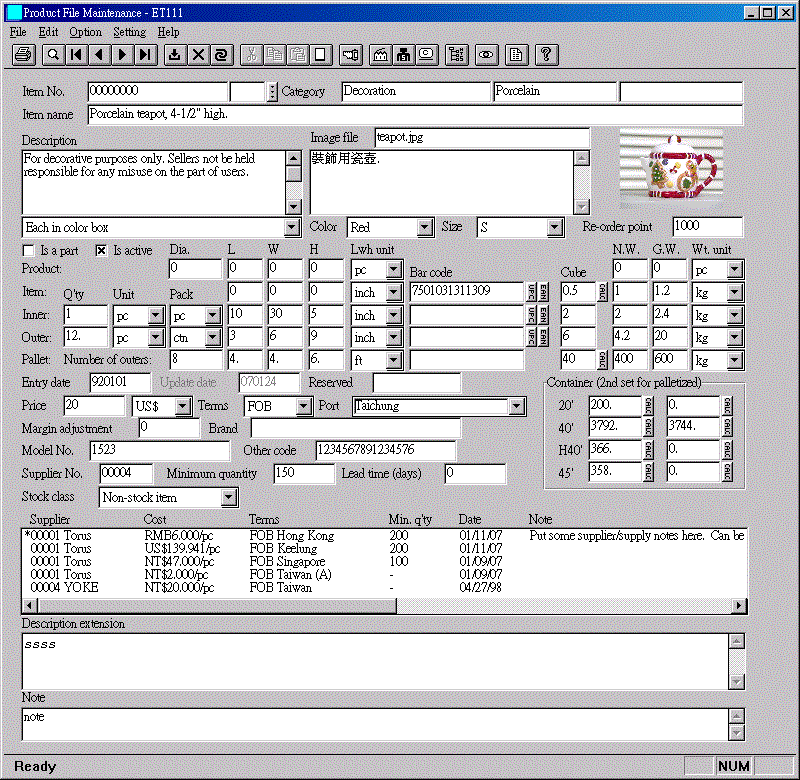The image size is (800, 780).
Task: Click the pointing-hand toolbar icon
Action: pyautogui.click(x=351, y=55)
